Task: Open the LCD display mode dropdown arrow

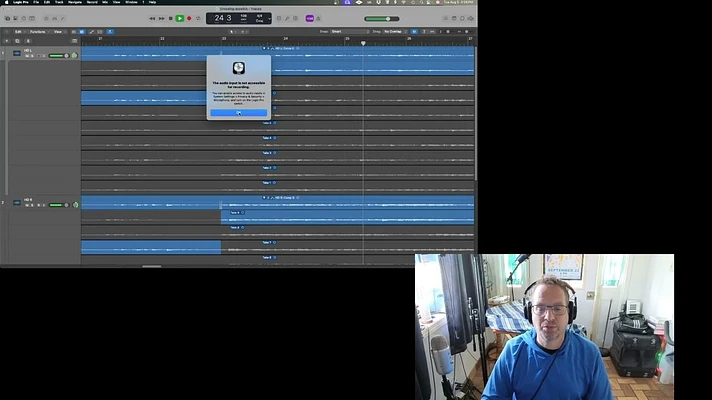Action: 270,19
